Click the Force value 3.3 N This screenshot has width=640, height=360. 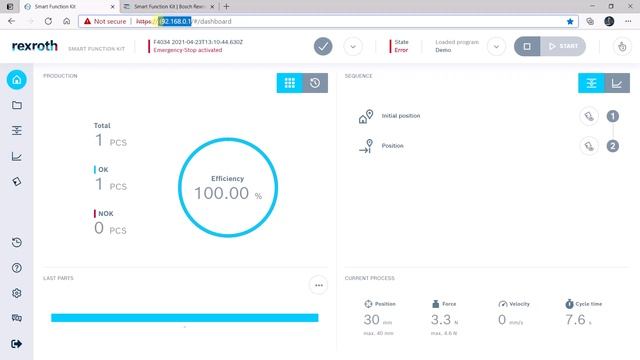click(x=444, y=320)
